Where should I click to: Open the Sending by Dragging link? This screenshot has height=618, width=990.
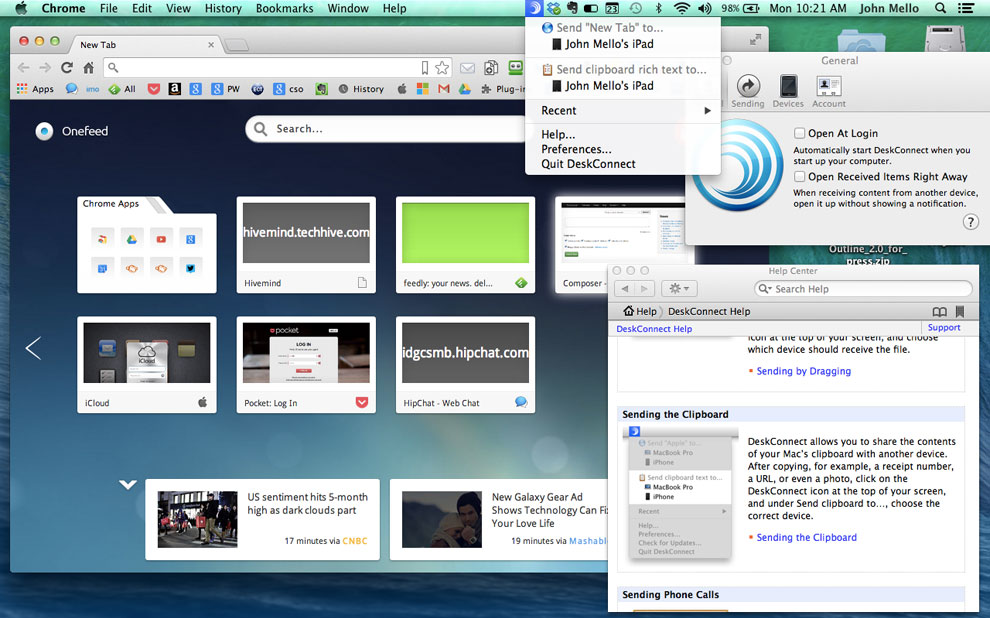tap(803, 371)
